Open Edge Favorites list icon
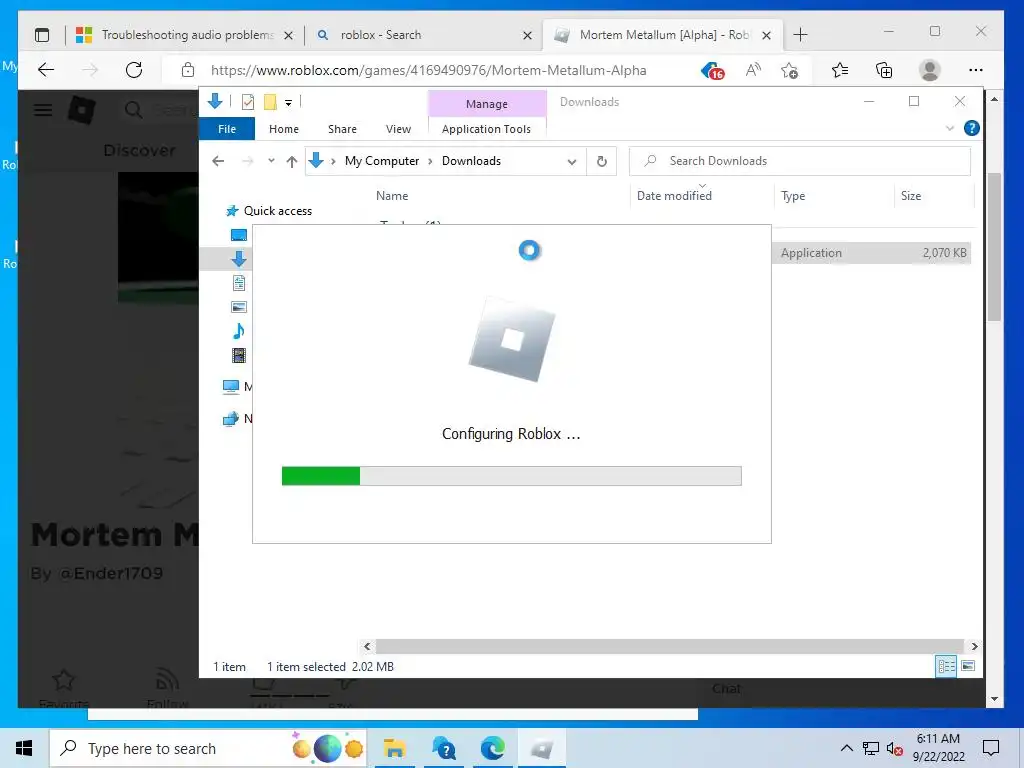Screen dimensions: 1024x768 pos(840,70)
